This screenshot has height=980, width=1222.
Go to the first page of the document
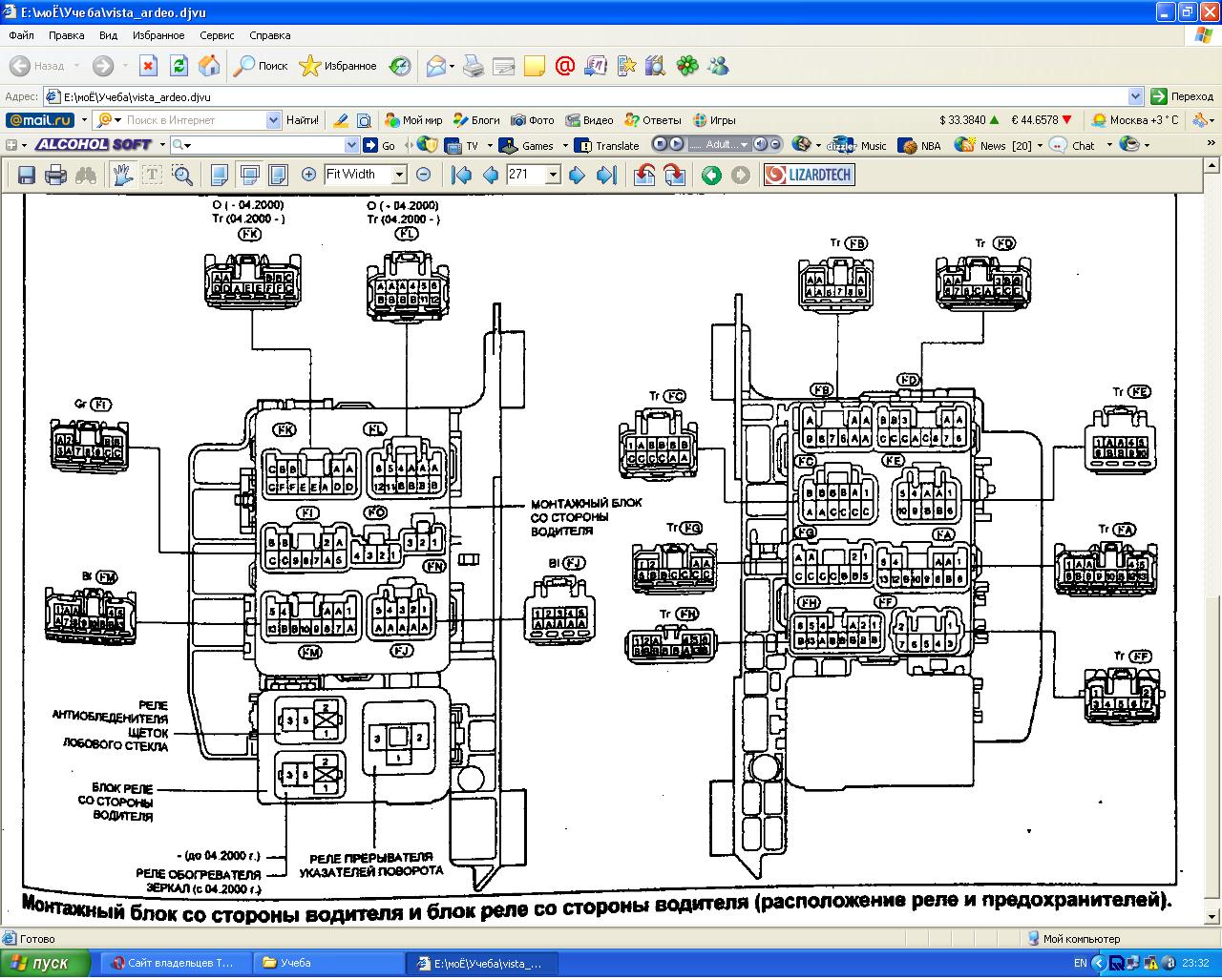462,175
